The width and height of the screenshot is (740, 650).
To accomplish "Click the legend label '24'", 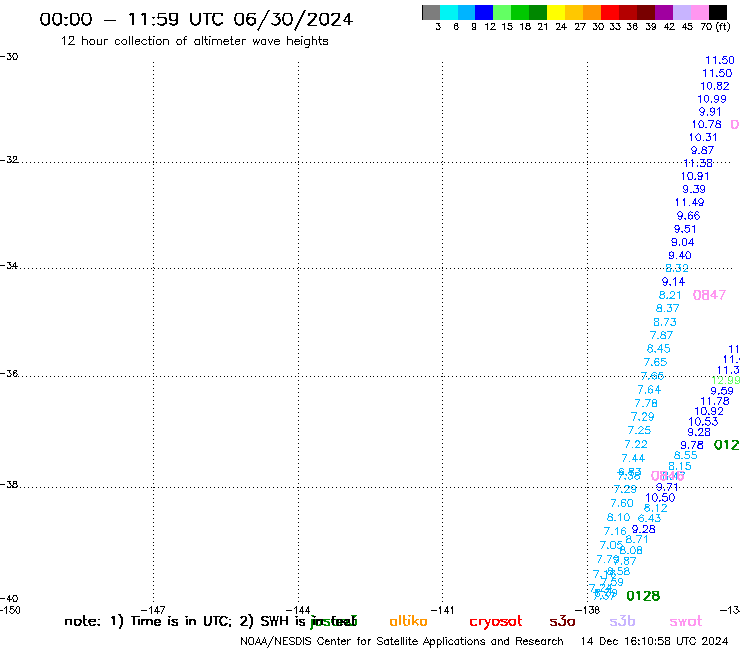I will coord(561,27).
